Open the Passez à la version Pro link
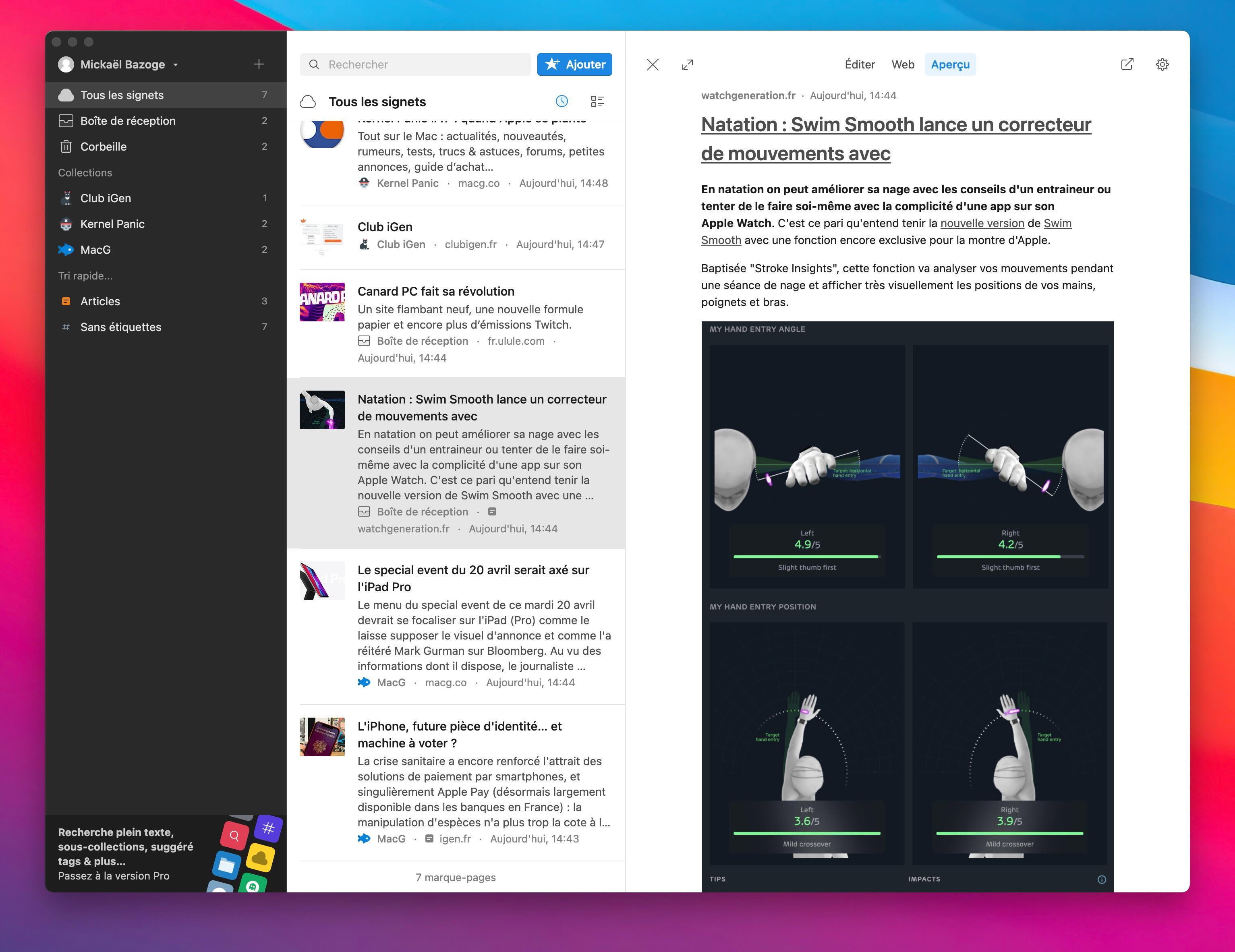This screenshot has width=1235, height=952. pyautogui.click(x=113, y=875)
